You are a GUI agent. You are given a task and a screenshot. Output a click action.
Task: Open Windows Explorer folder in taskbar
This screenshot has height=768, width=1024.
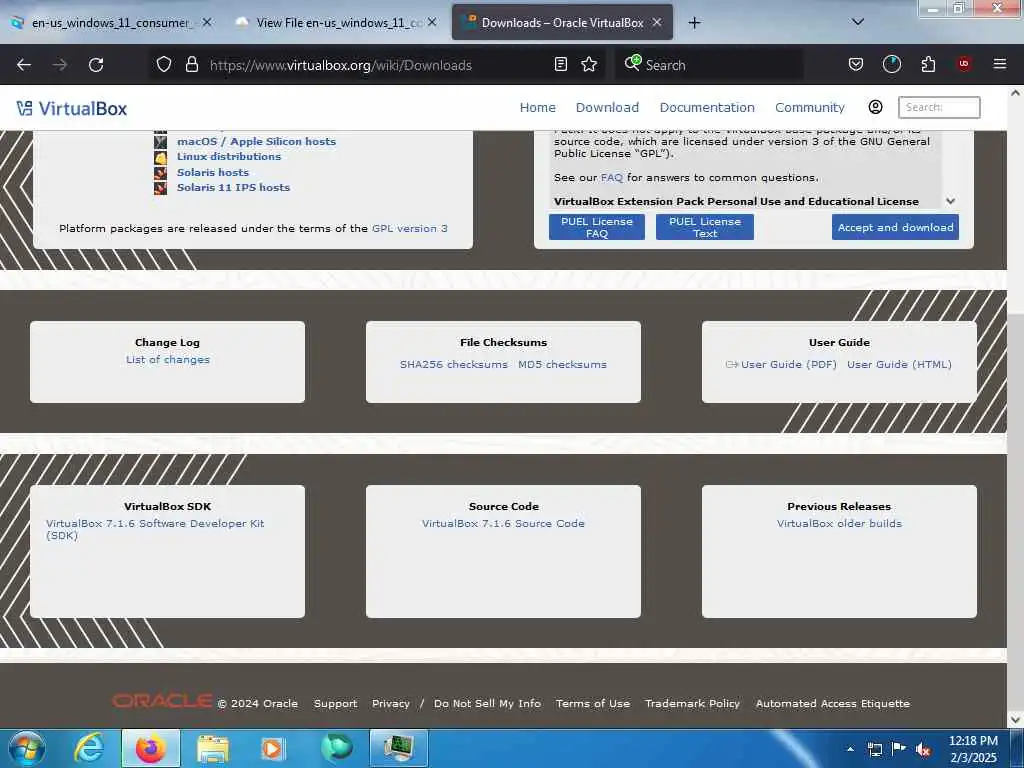[212, 749]
